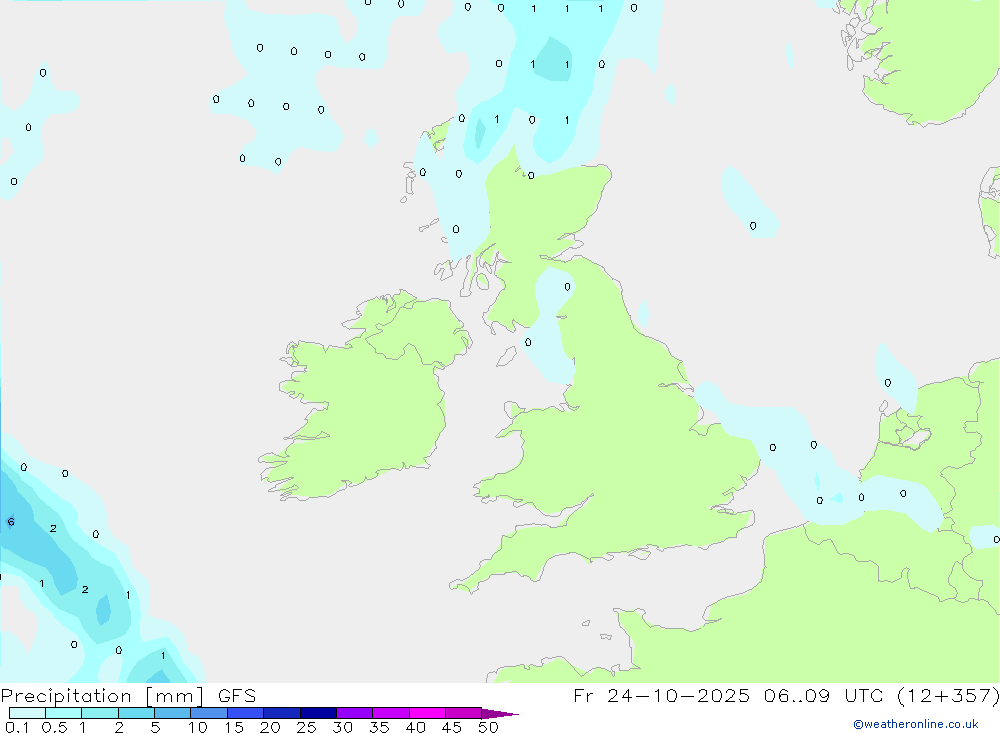The width and height of the screenshot is (1000, 733).
Task: Select the 5–10 mm blue legend swatch
Action: 172,713
